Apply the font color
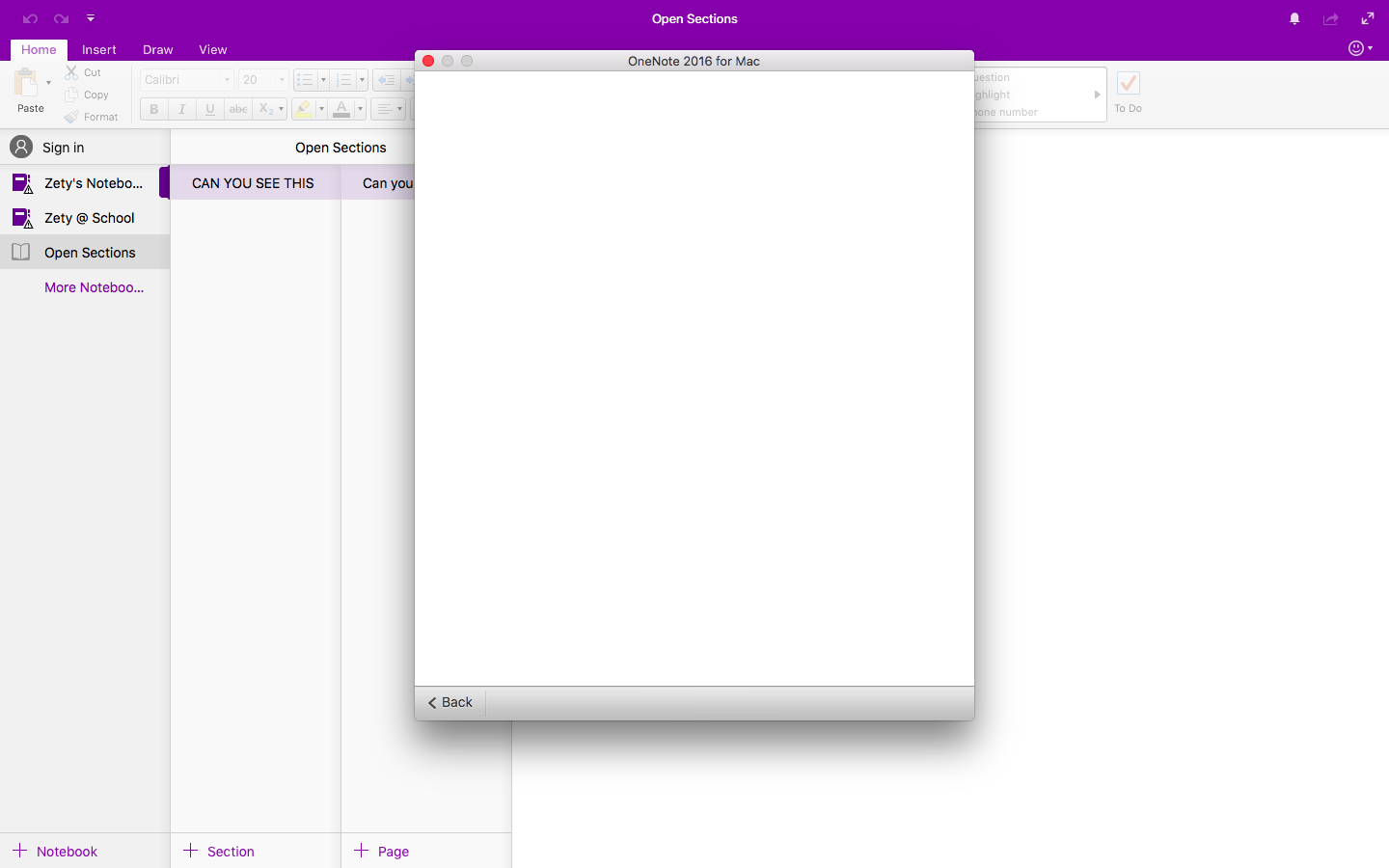 tap(341, 109)
